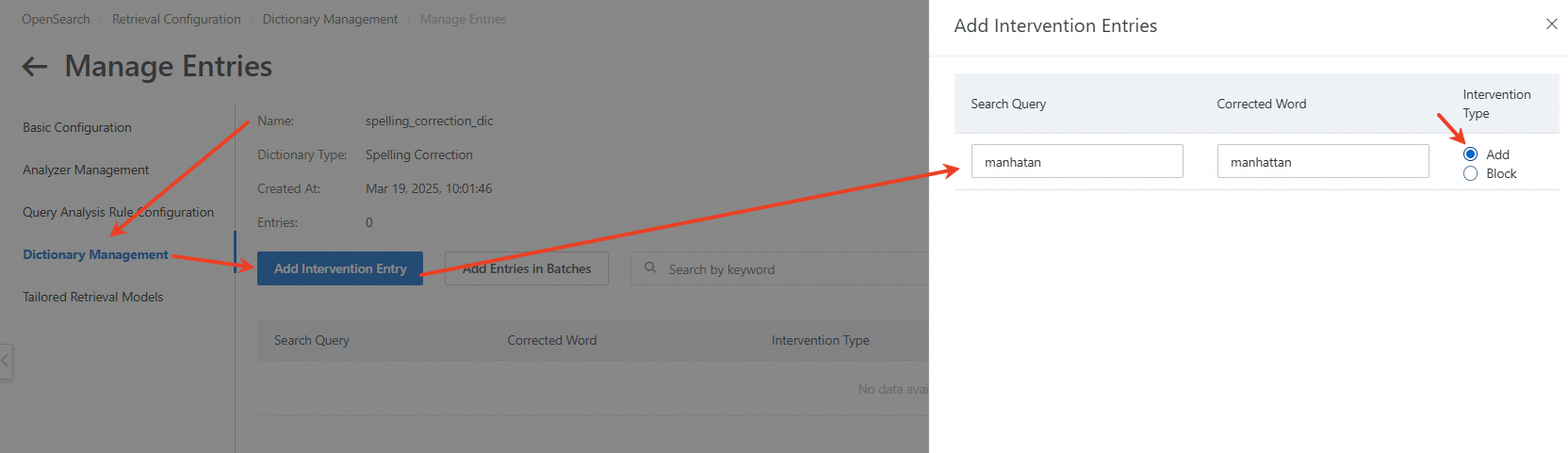Go to Retrieval Configuration breadcrumb link
This screenshot has width=1568, height=453.
click(x=176, y=19)
